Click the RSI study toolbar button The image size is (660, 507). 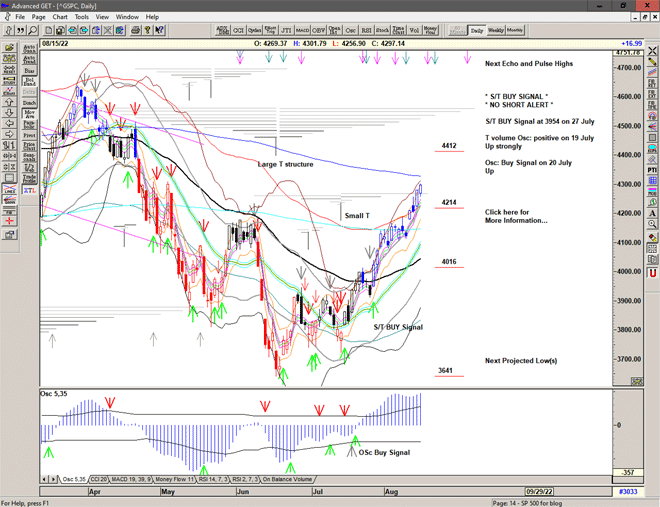tap(366, 29)
